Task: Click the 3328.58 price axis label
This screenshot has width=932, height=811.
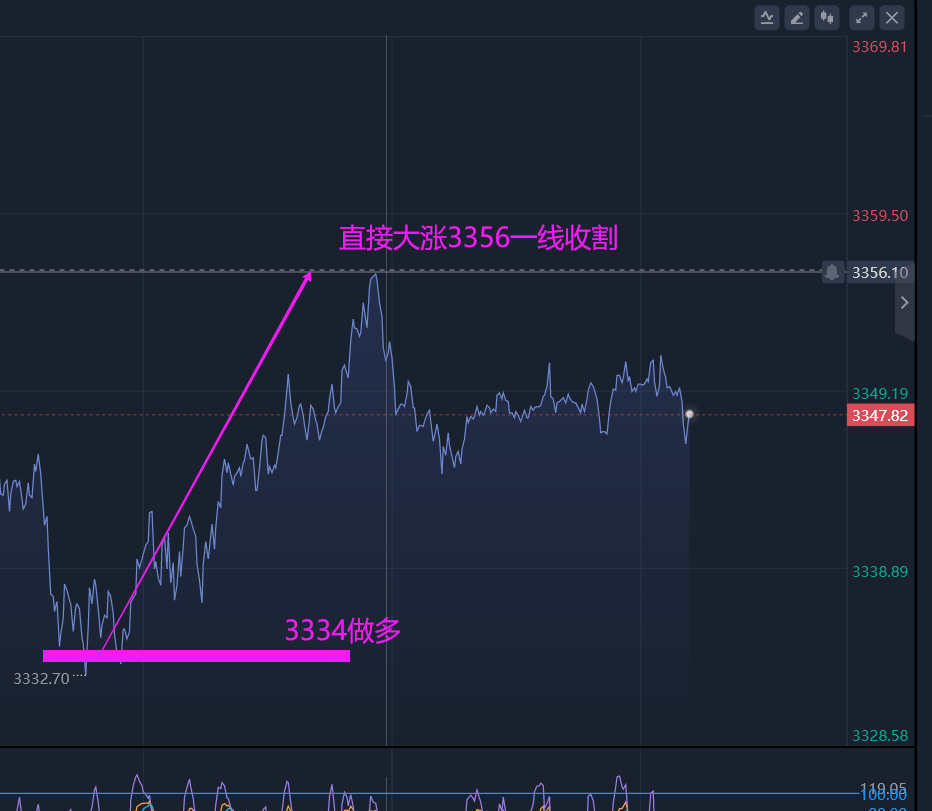Action: 879,736
